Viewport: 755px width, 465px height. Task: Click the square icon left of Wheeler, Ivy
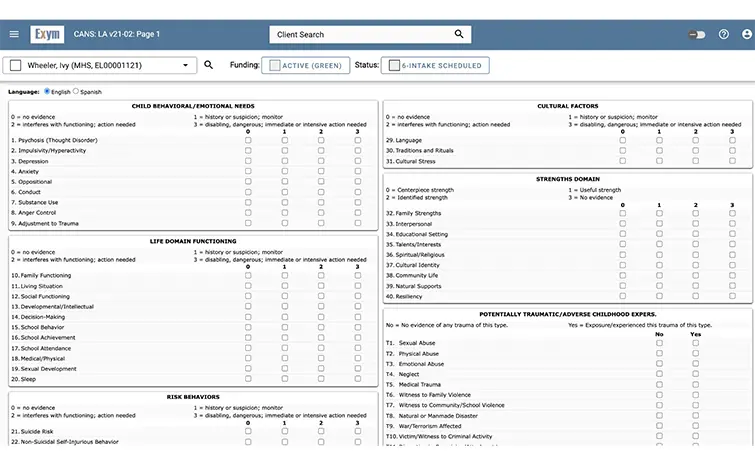coord(15,66)
